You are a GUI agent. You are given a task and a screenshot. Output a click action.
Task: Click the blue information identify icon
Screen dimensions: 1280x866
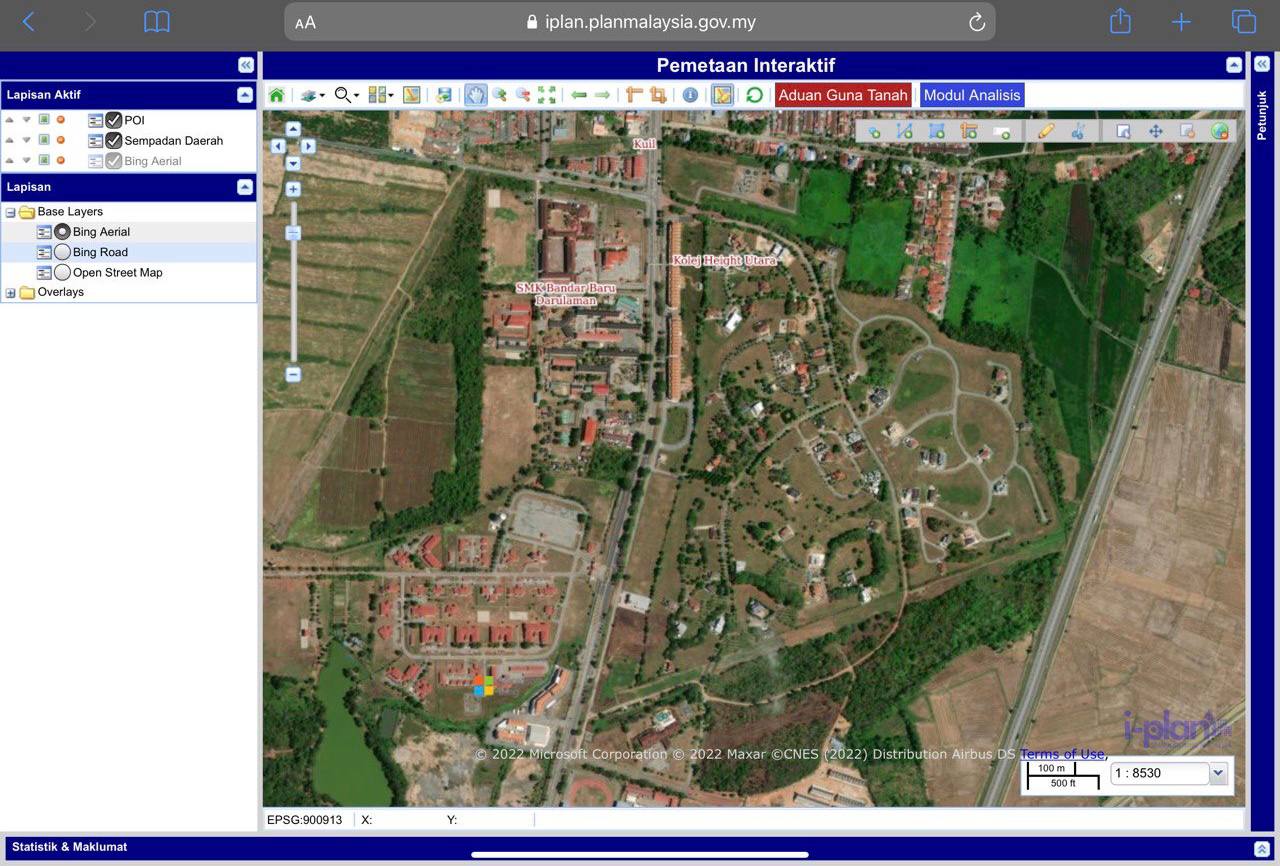[690, 95]
